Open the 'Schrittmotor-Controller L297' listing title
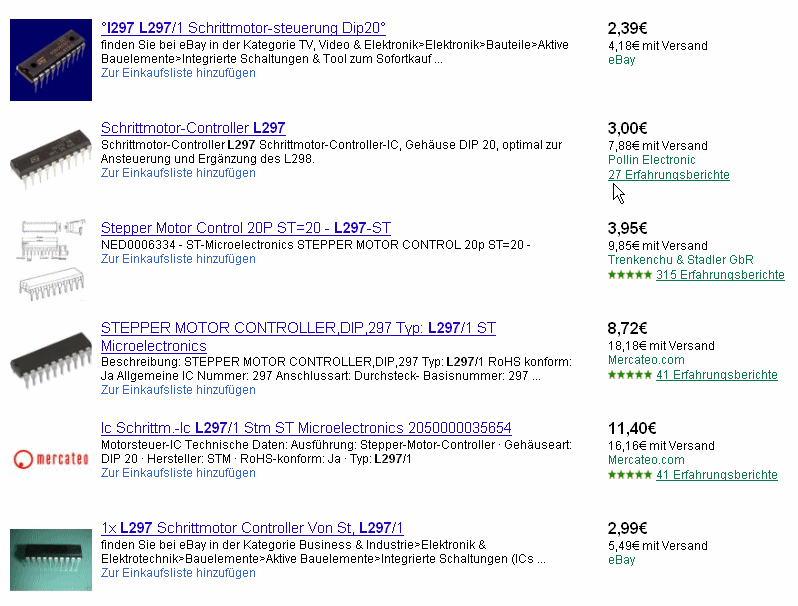Viewport: 798px width, 606px height. tap(193, 128)
